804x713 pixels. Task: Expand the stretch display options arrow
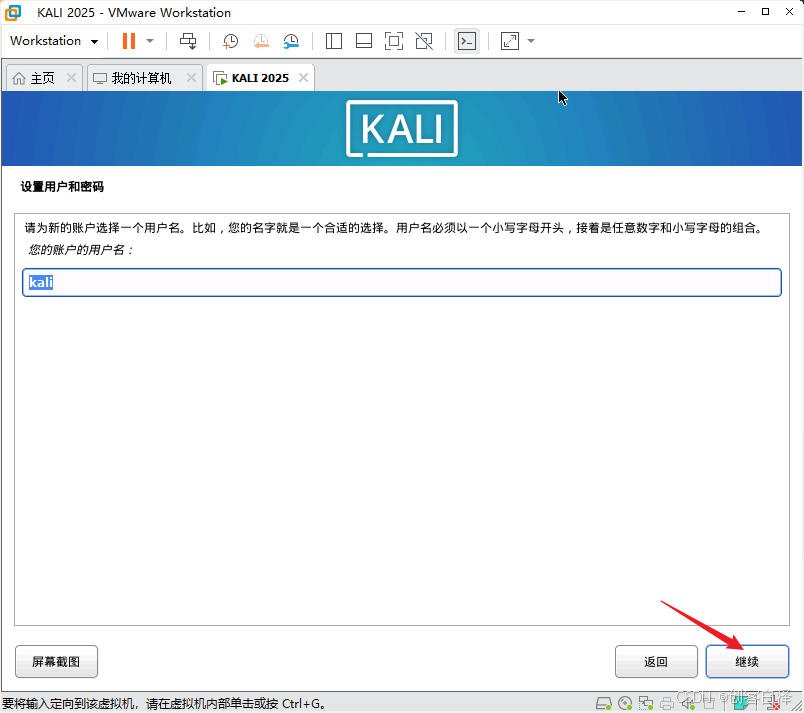click(x=531, y=41)
